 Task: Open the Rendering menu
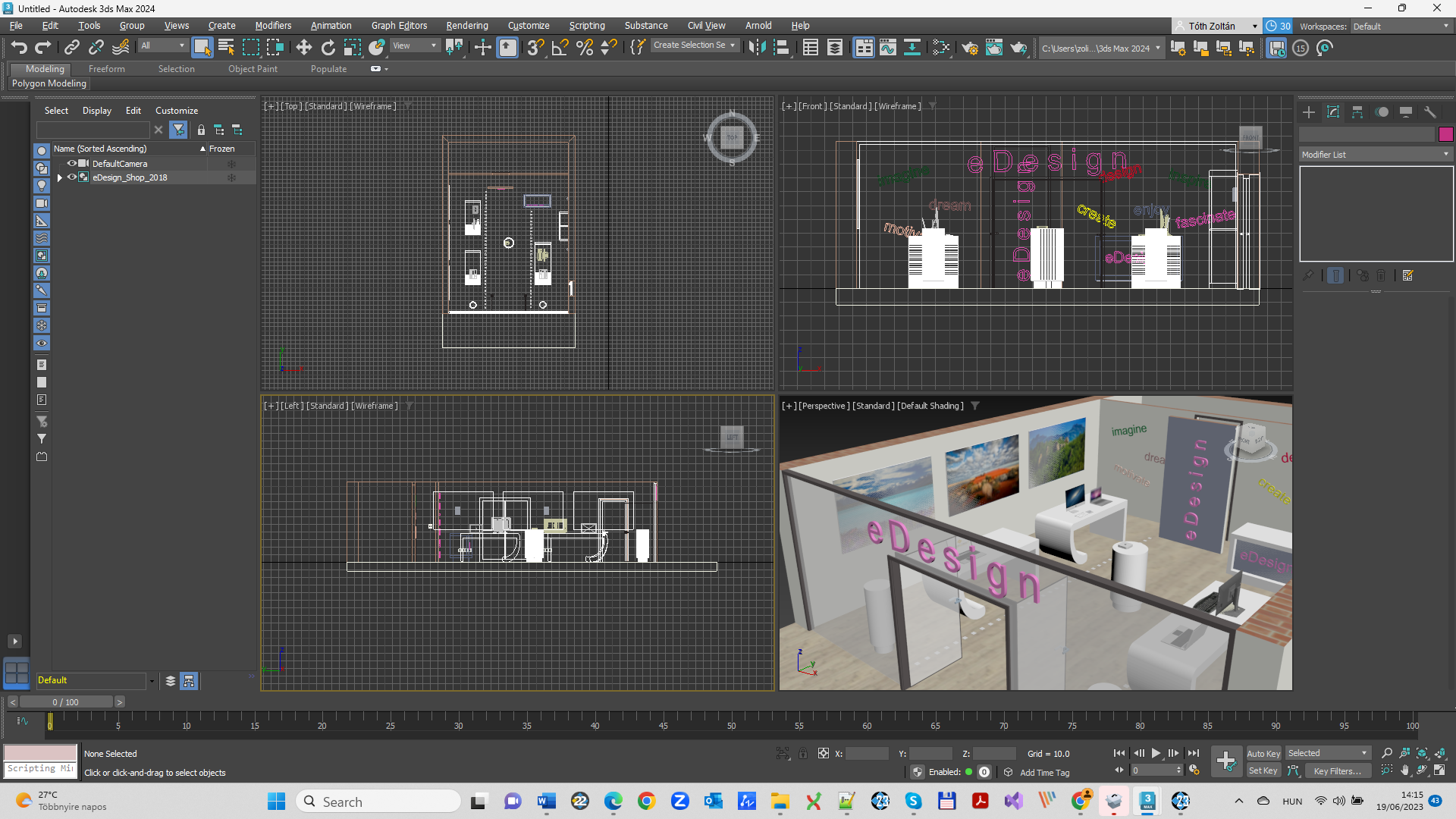(466, 25)
